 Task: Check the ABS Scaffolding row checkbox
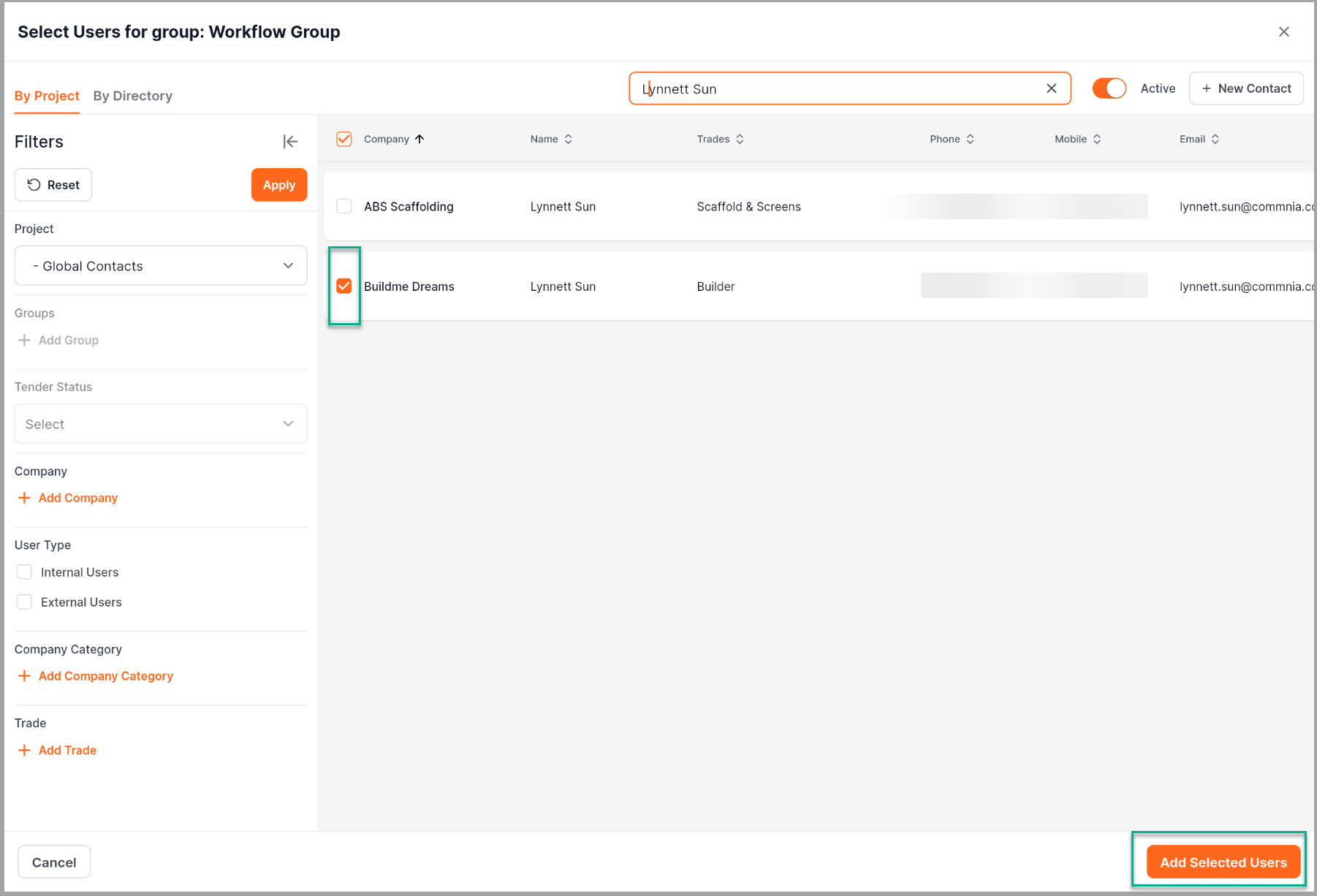click(x=344, y=206)
